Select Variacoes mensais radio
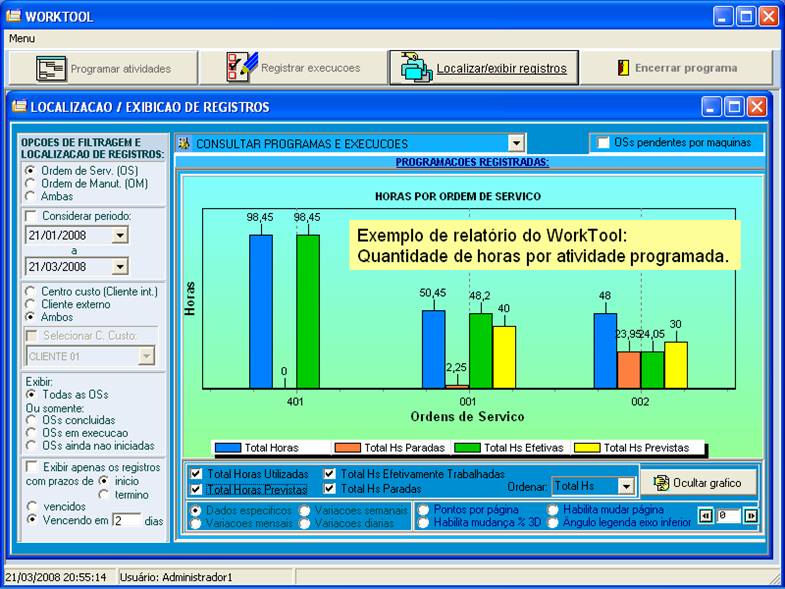 point(197,523)
